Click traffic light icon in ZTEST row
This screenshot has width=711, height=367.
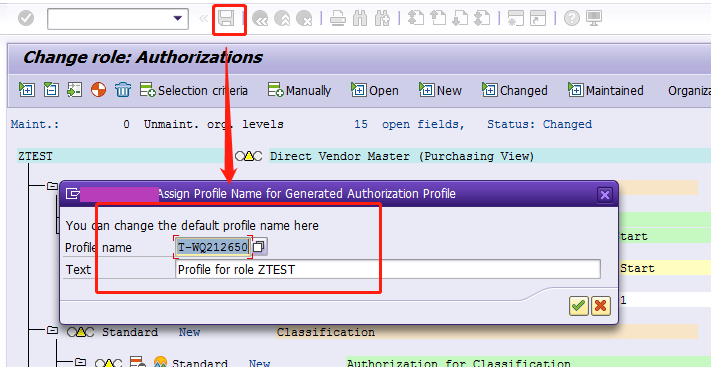click(x=248, y=157)
